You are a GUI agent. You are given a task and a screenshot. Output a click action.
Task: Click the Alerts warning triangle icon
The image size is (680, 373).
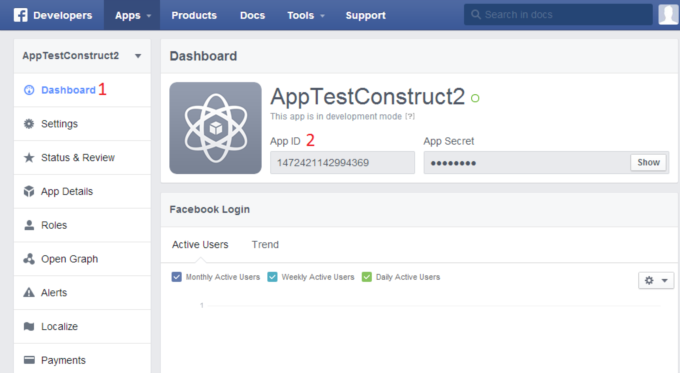(x=29, y=292)
